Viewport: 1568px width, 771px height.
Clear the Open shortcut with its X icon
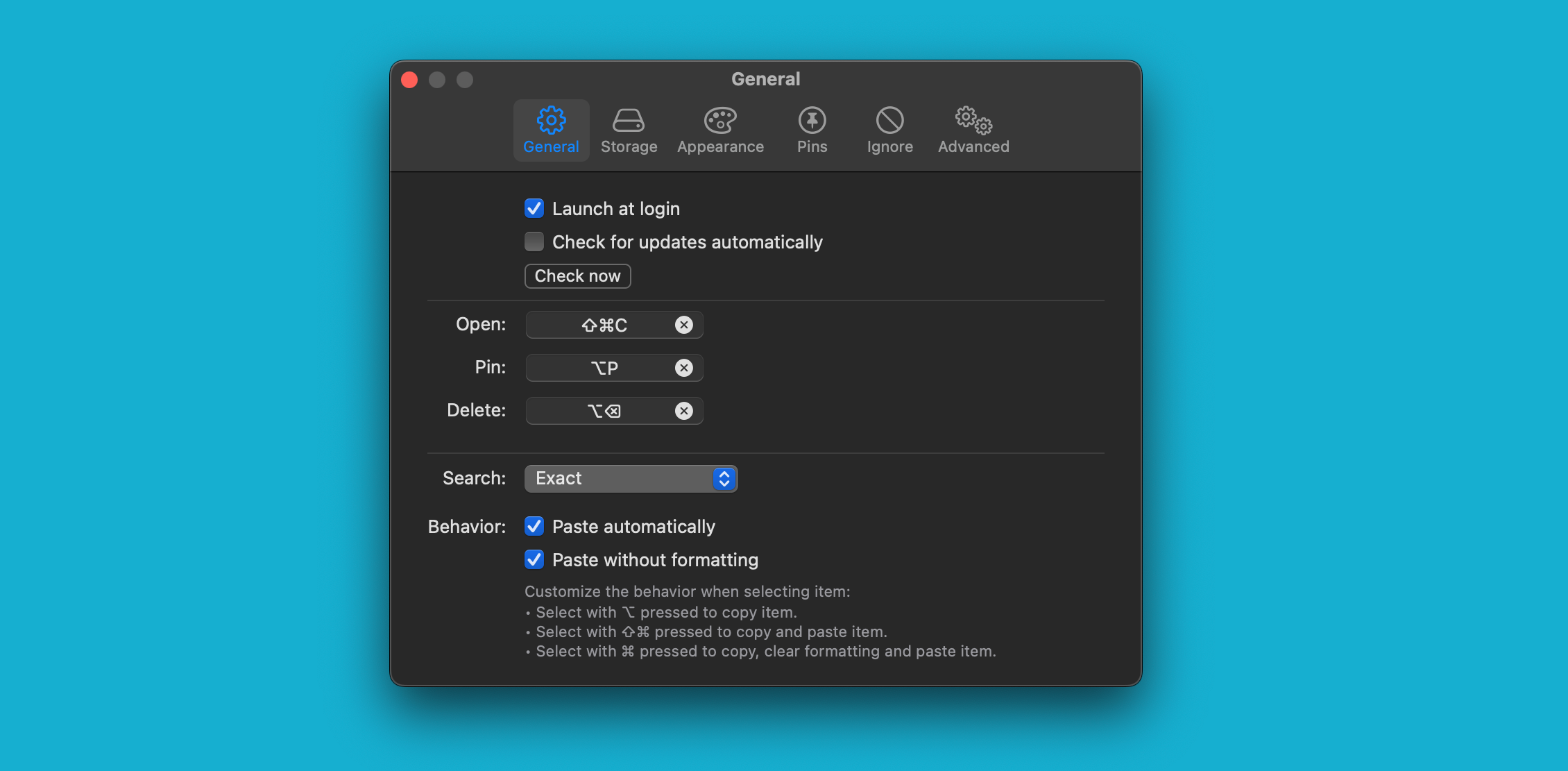[x=684, y=324]
